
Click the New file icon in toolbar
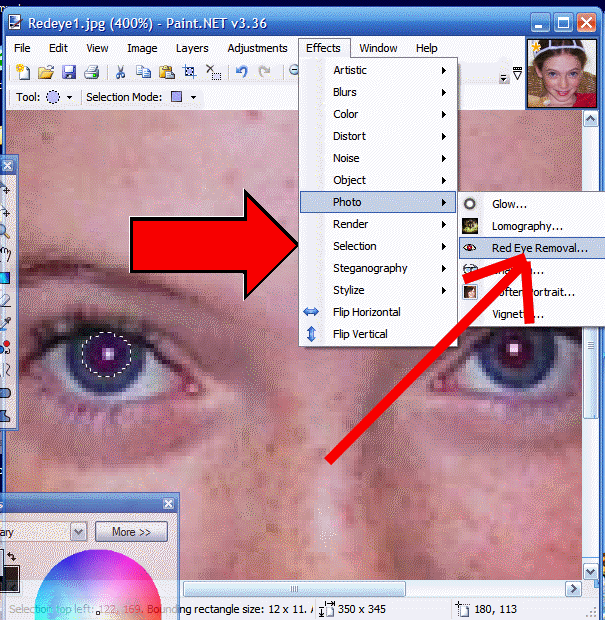(x=23, y=71)
